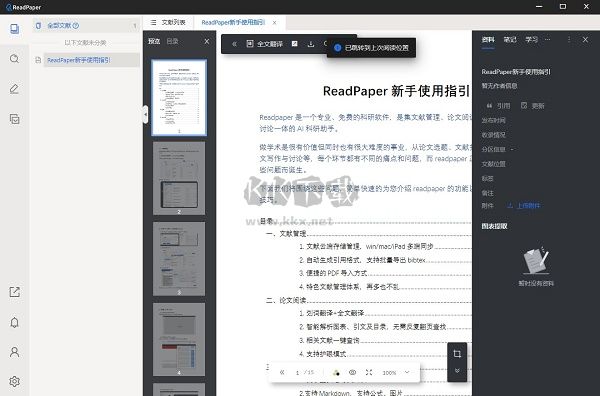Image resolution: width=600 pixels, height=396 pixels.
Task: Select the 全部文献 all literature folder
Action: tap(59, 26)
